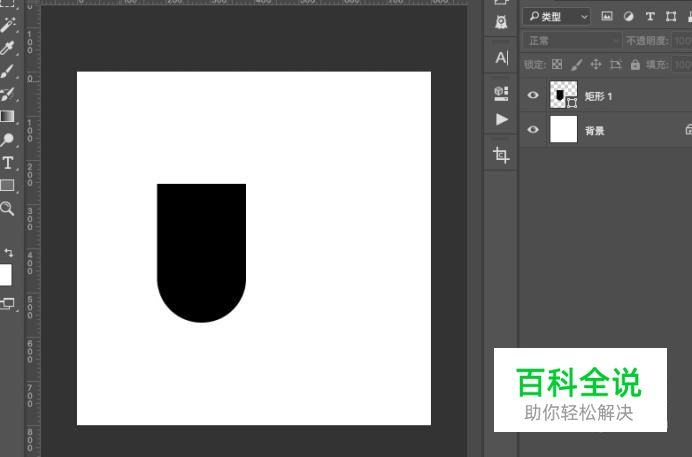Viewport: 692px width, 457px height.
Task: Open the Character panel (A| icon)
Action: pos(501,58)
